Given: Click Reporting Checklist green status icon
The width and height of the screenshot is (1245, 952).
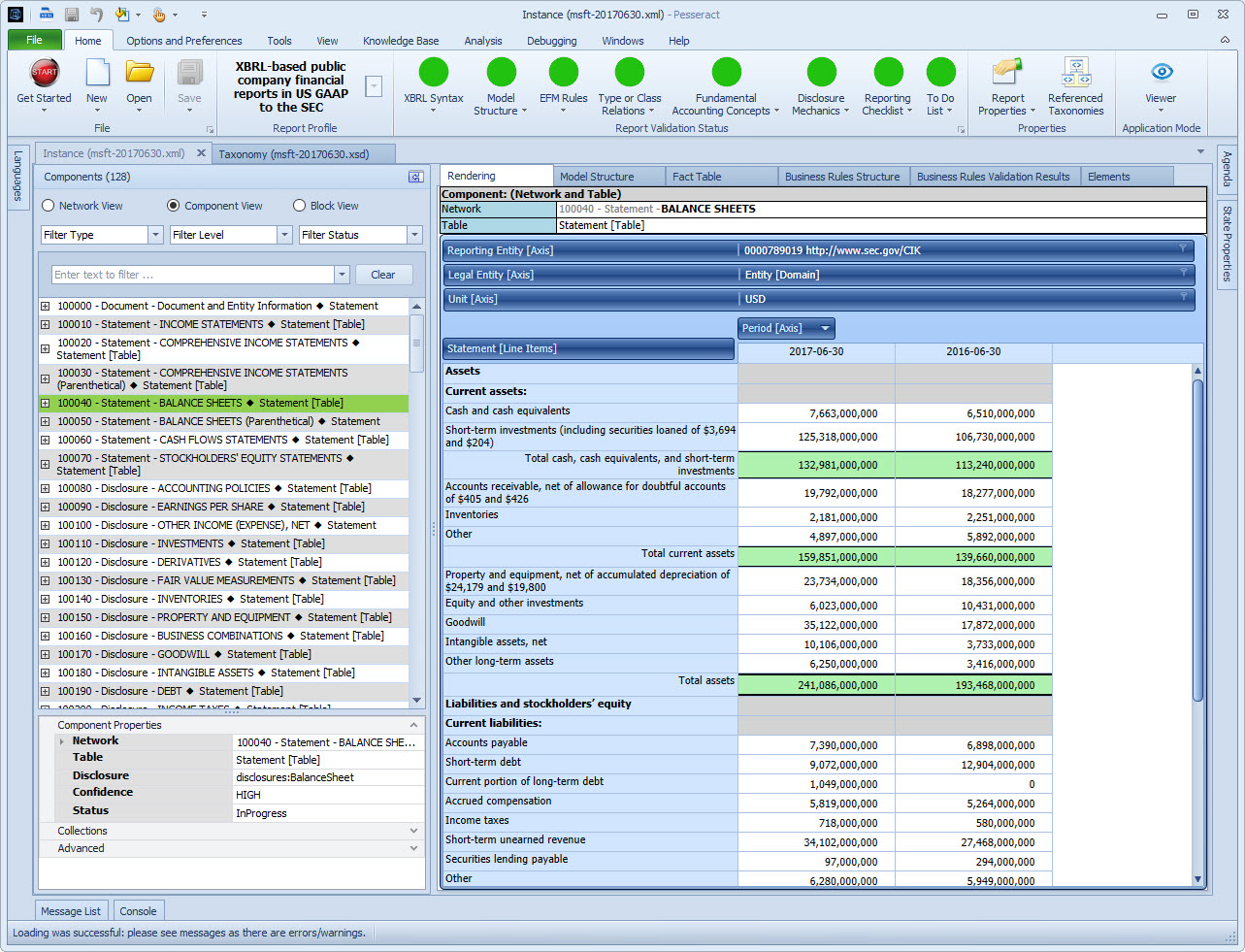Looking at the screenshot, I should 888,72.
